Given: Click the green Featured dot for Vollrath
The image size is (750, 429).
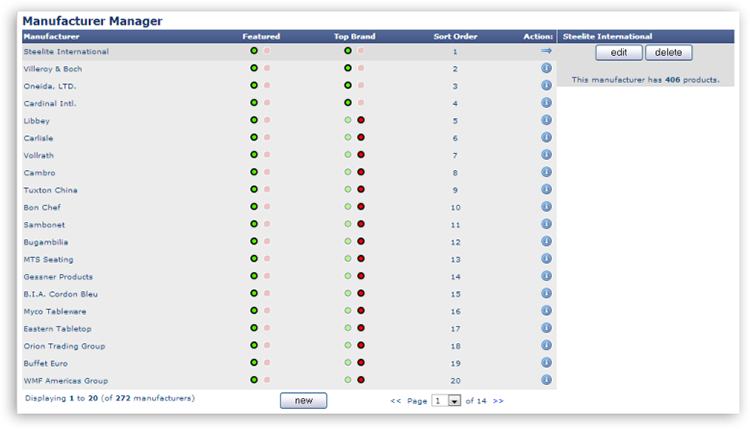Looking at the screenshot, I should (254, 154).
